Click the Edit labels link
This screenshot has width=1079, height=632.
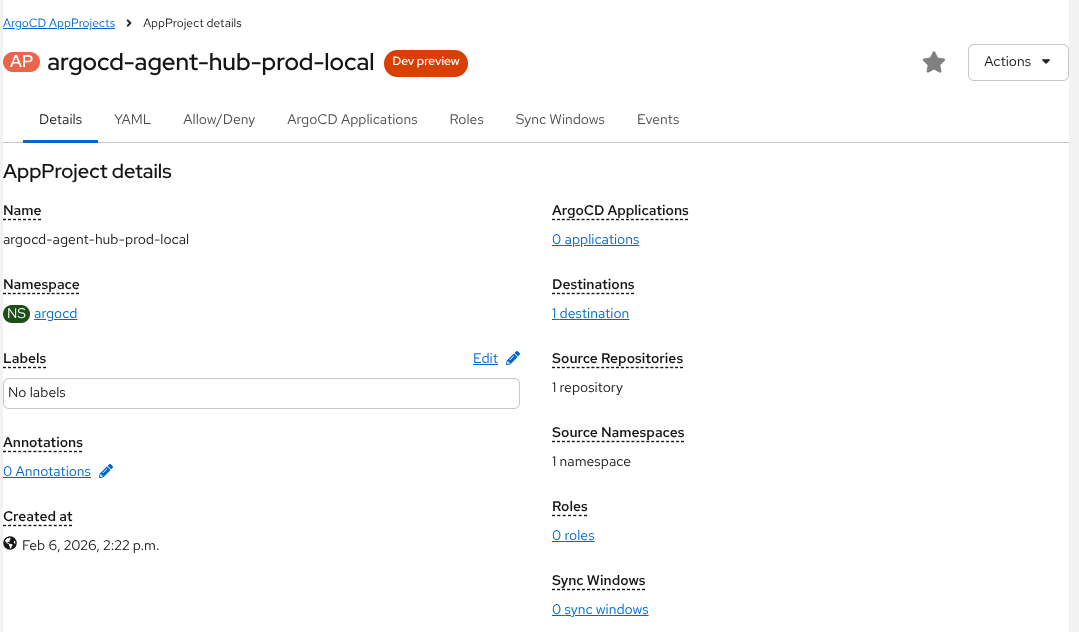click(485, 358)
